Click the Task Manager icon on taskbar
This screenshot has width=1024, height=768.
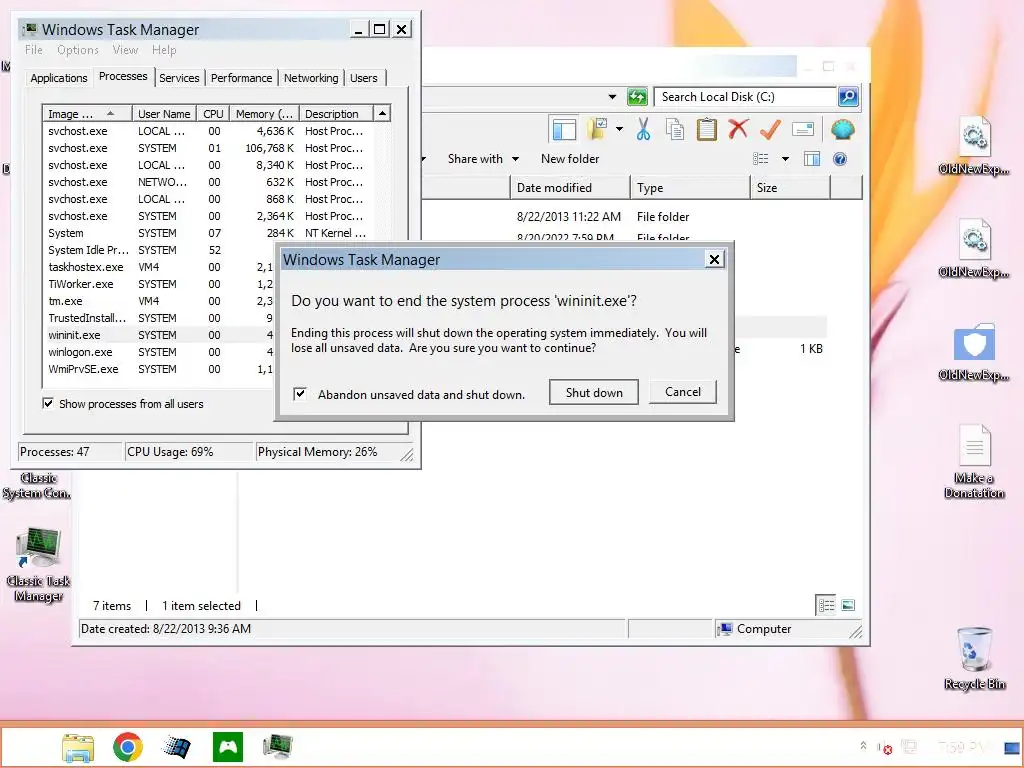(x=278, y=746)
